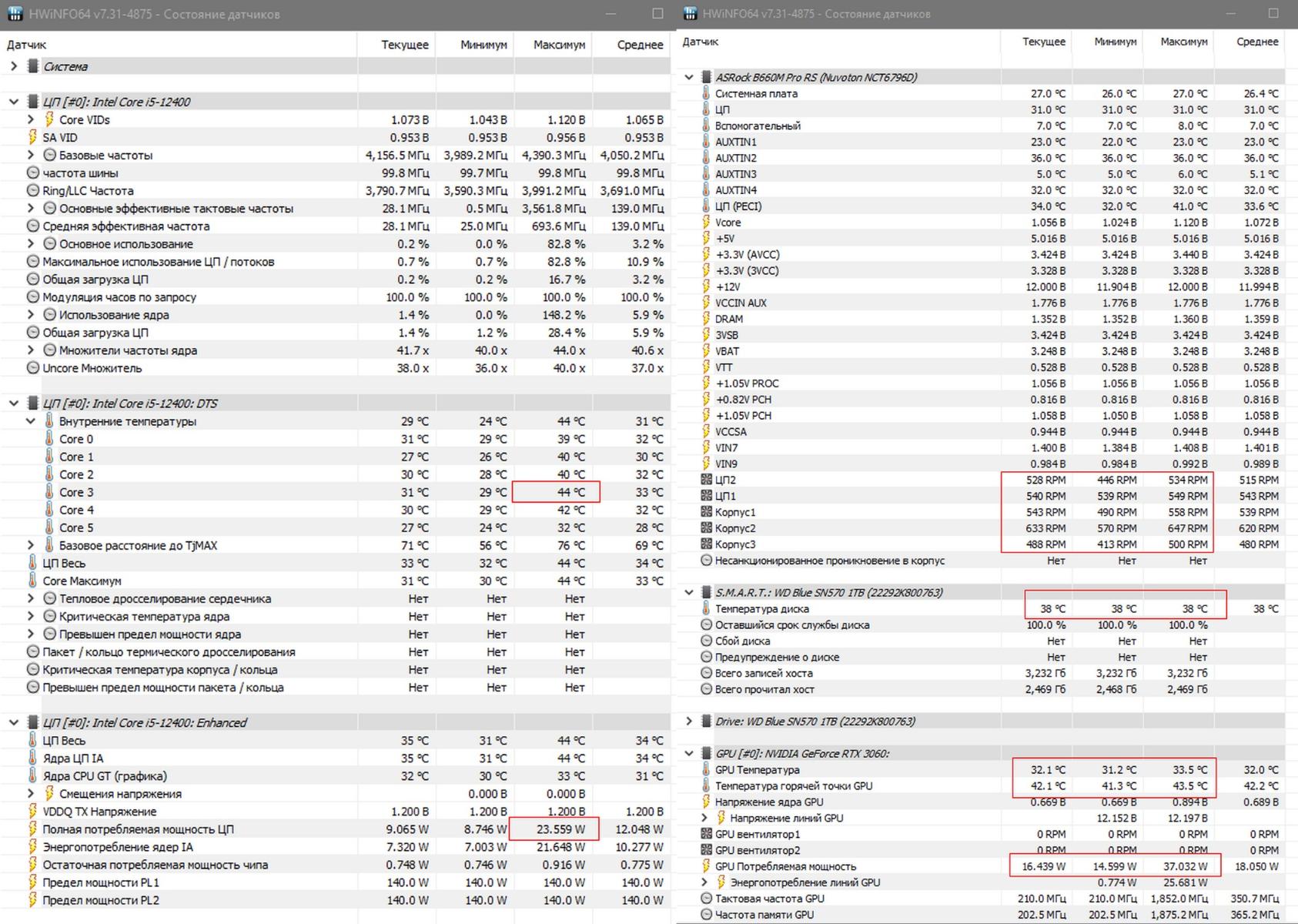Image resolution: width=1298 pixels, height=924 pixels.
Task: Collapse the ЦП [#0]: Intel Core i5-12400 group
Action: pos(13,102)
